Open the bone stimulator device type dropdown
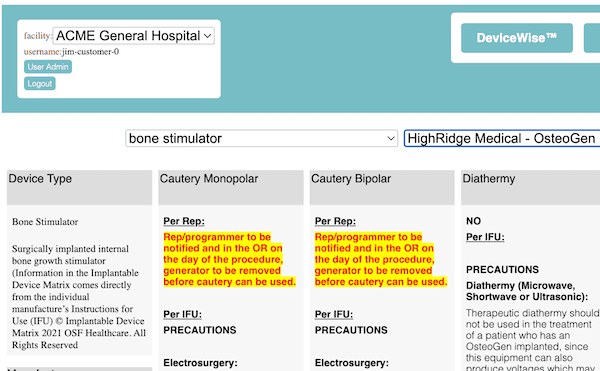600x371 pixels. click(261, 138)
